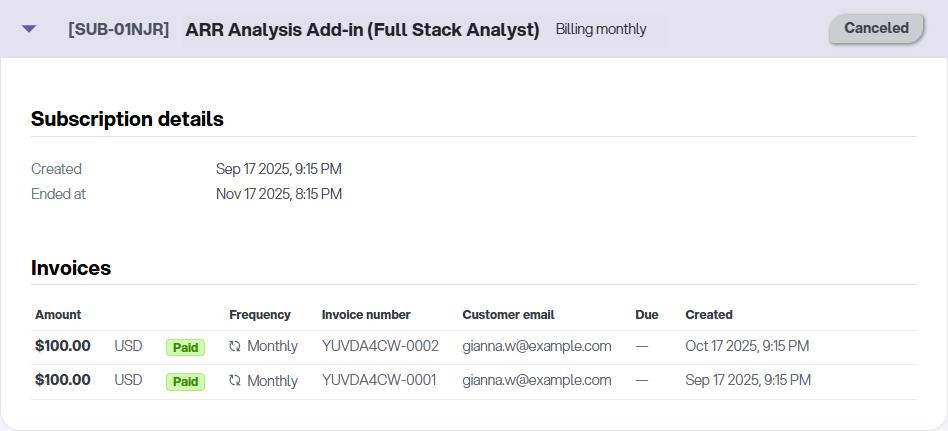
Task: Click the Due column header
Action: pos(647,314)
